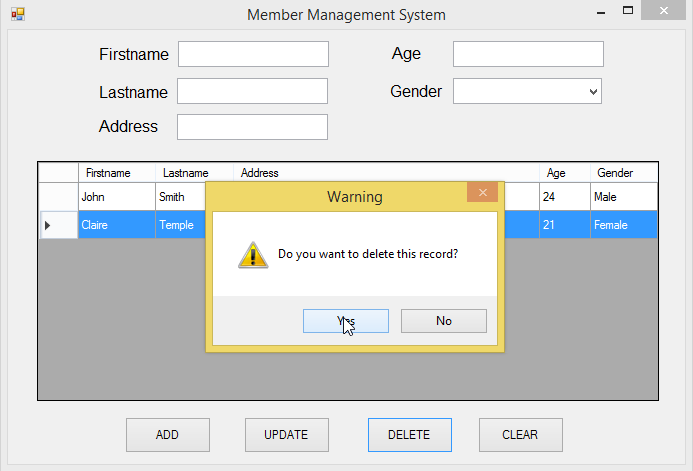Click the UPDATE button
Viewport: 693px width, 471px height.
click(286, 435)
